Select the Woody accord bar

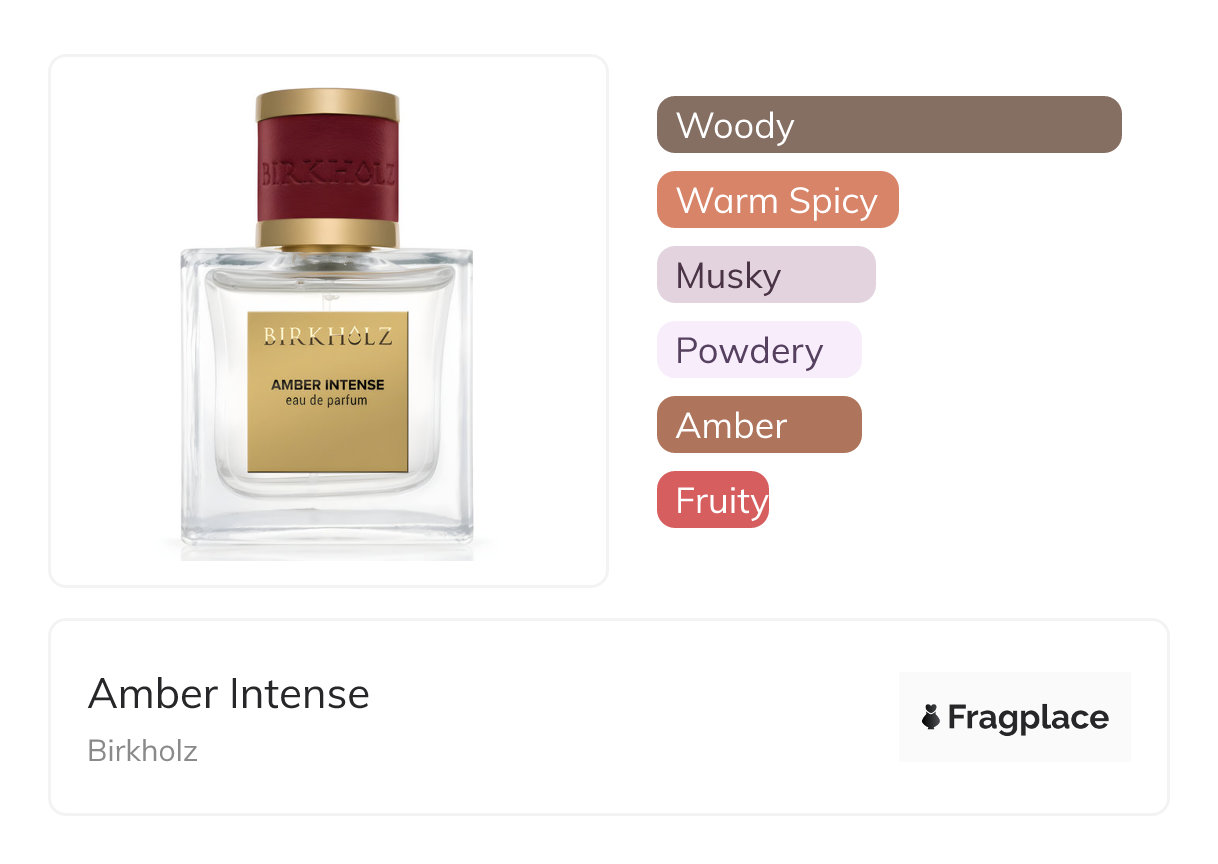click(889, 125)
